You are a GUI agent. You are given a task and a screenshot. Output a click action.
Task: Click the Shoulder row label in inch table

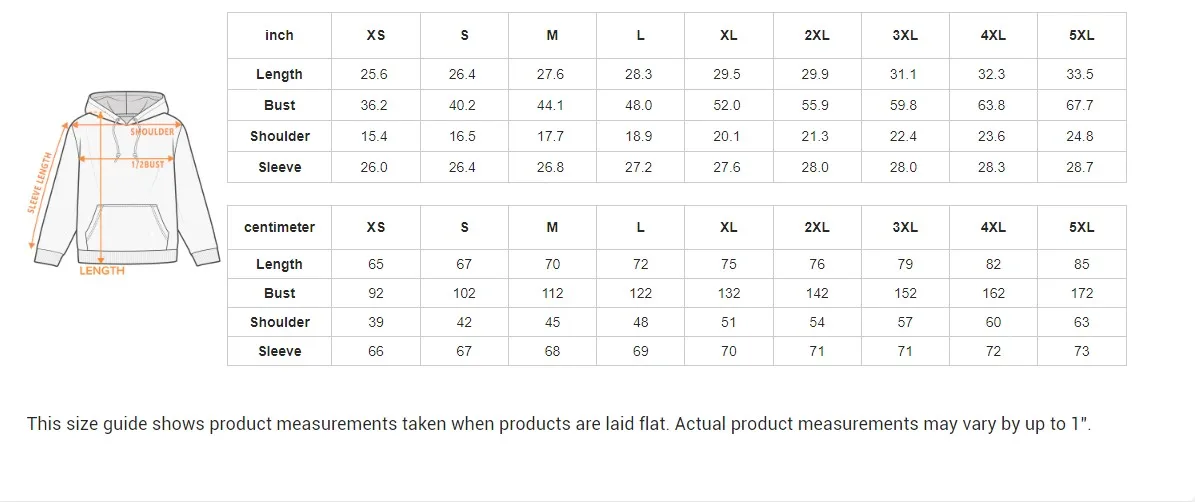(279, 136)
